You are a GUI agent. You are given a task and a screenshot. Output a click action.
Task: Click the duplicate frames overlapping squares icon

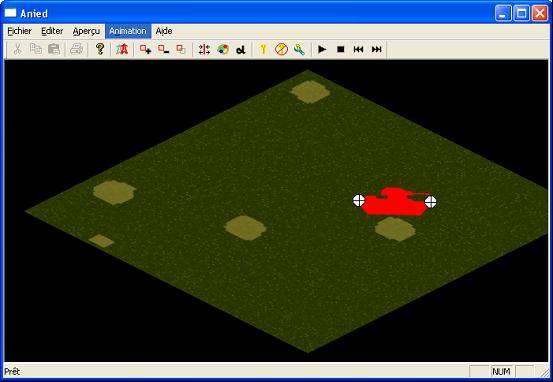(x=181, y=49)
